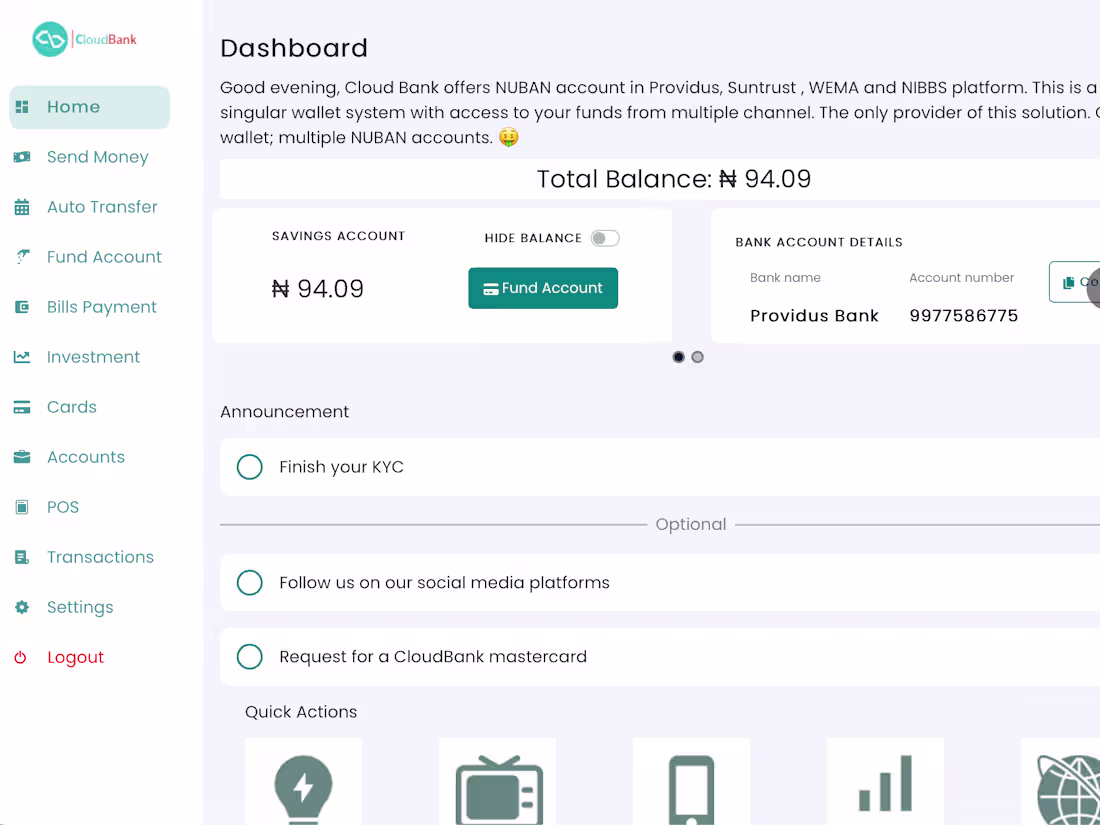Open the TV subscription quick action
Image resolution: width=1100 pixels, height=825 pixels.
(x=497, y=782)
